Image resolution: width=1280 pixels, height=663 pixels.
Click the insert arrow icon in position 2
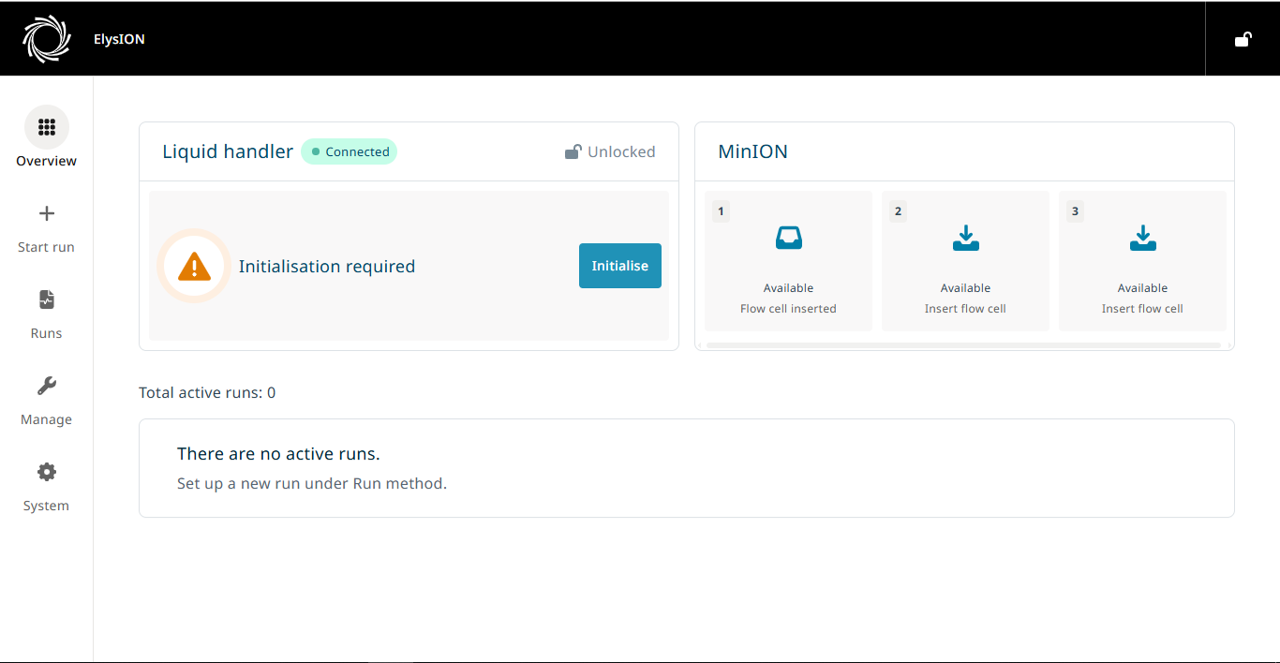965,238
